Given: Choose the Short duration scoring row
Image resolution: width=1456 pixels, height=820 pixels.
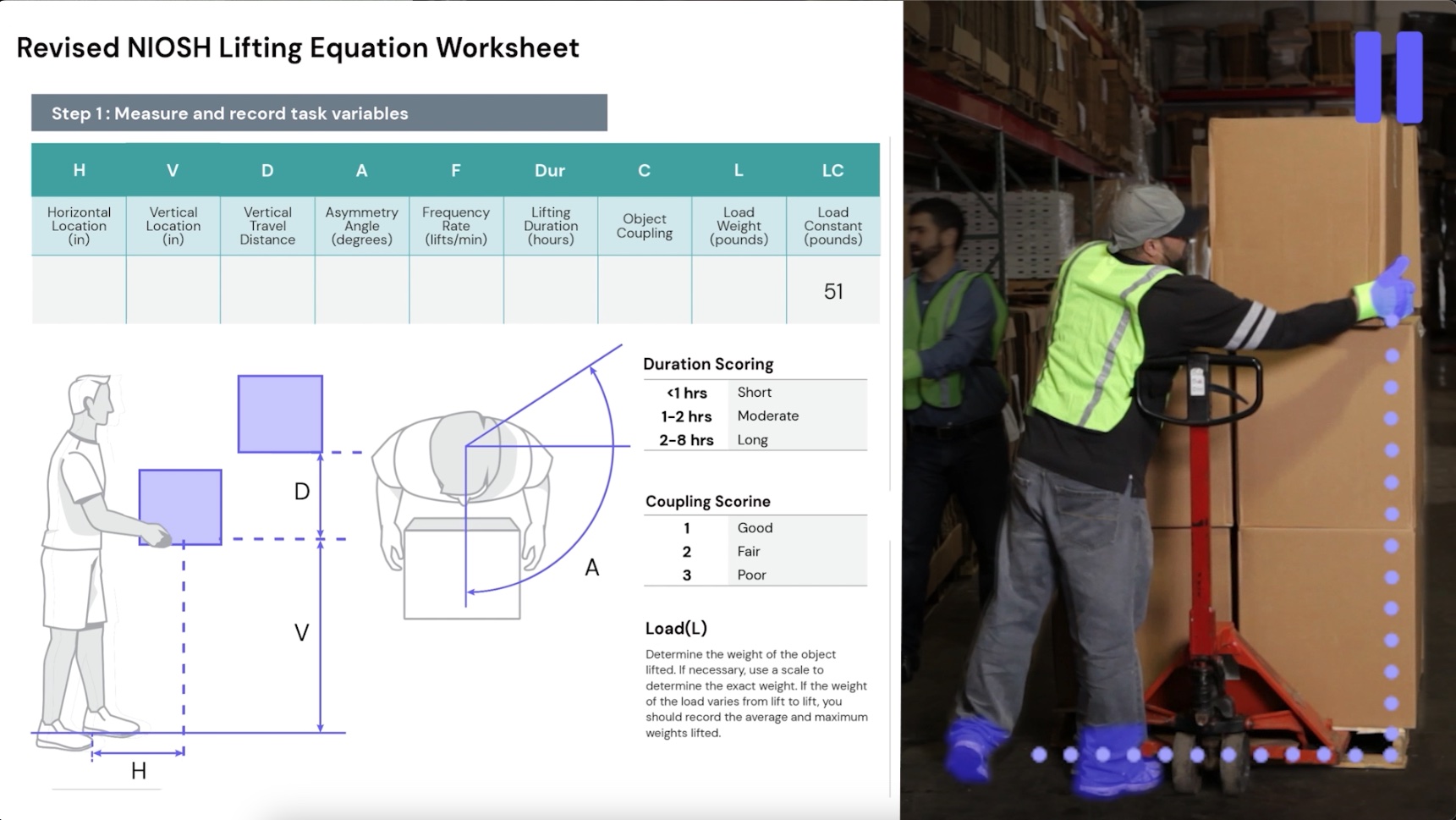Looking at the screenshot, I should 753,392.
